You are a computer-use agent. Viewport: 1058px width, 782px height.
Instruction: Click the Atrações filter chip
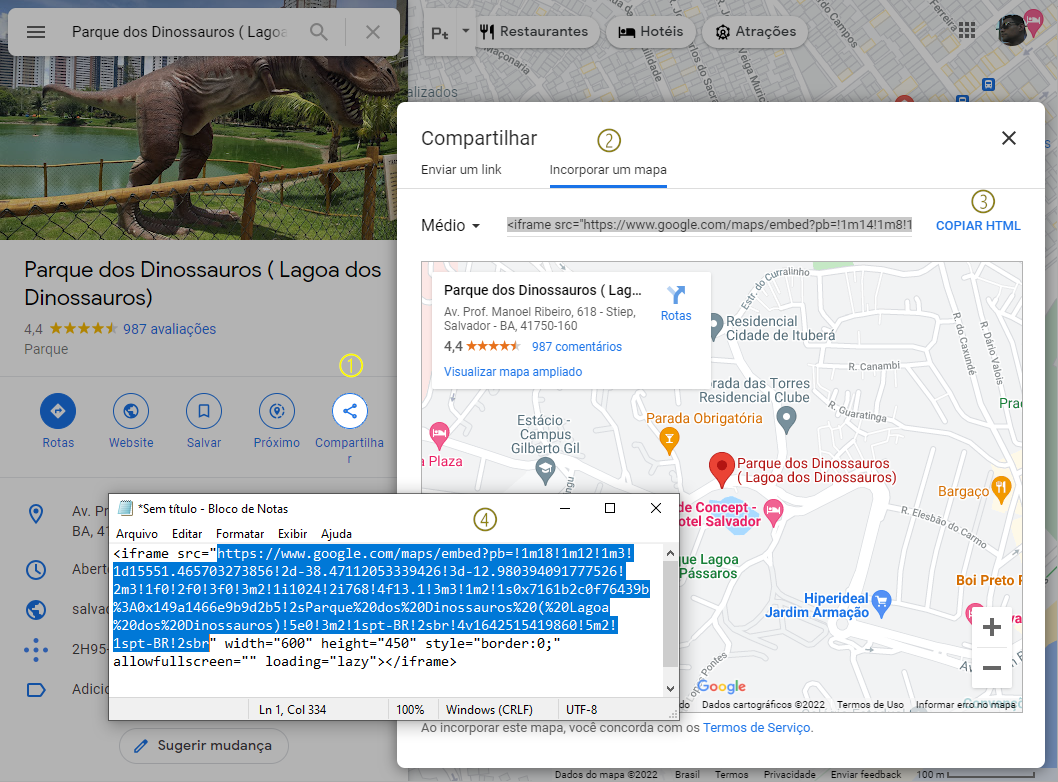click(756, 32)
